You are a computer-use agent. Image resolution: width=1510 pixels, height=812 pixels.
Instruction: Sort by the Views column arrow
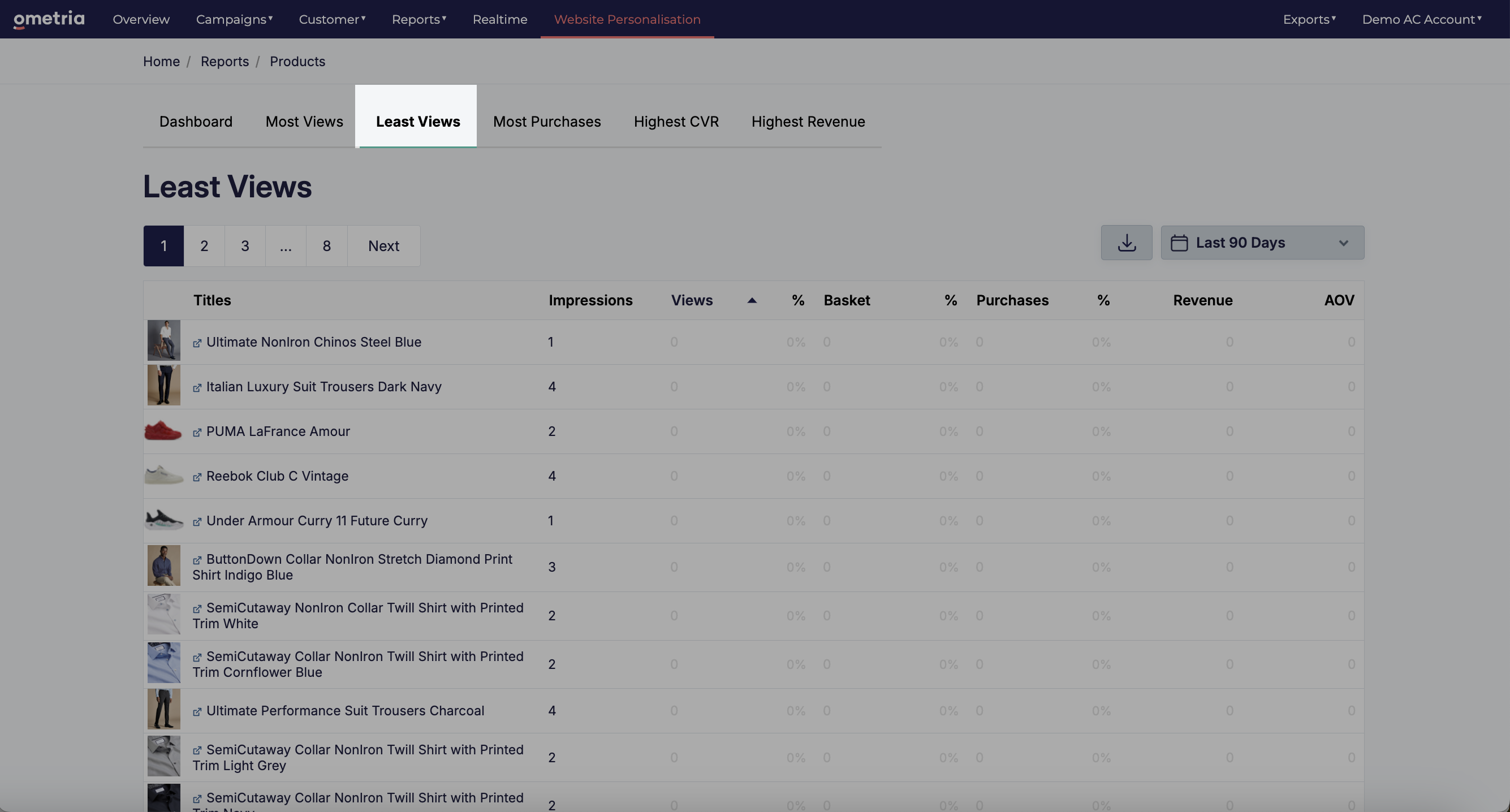coord(752,300)
